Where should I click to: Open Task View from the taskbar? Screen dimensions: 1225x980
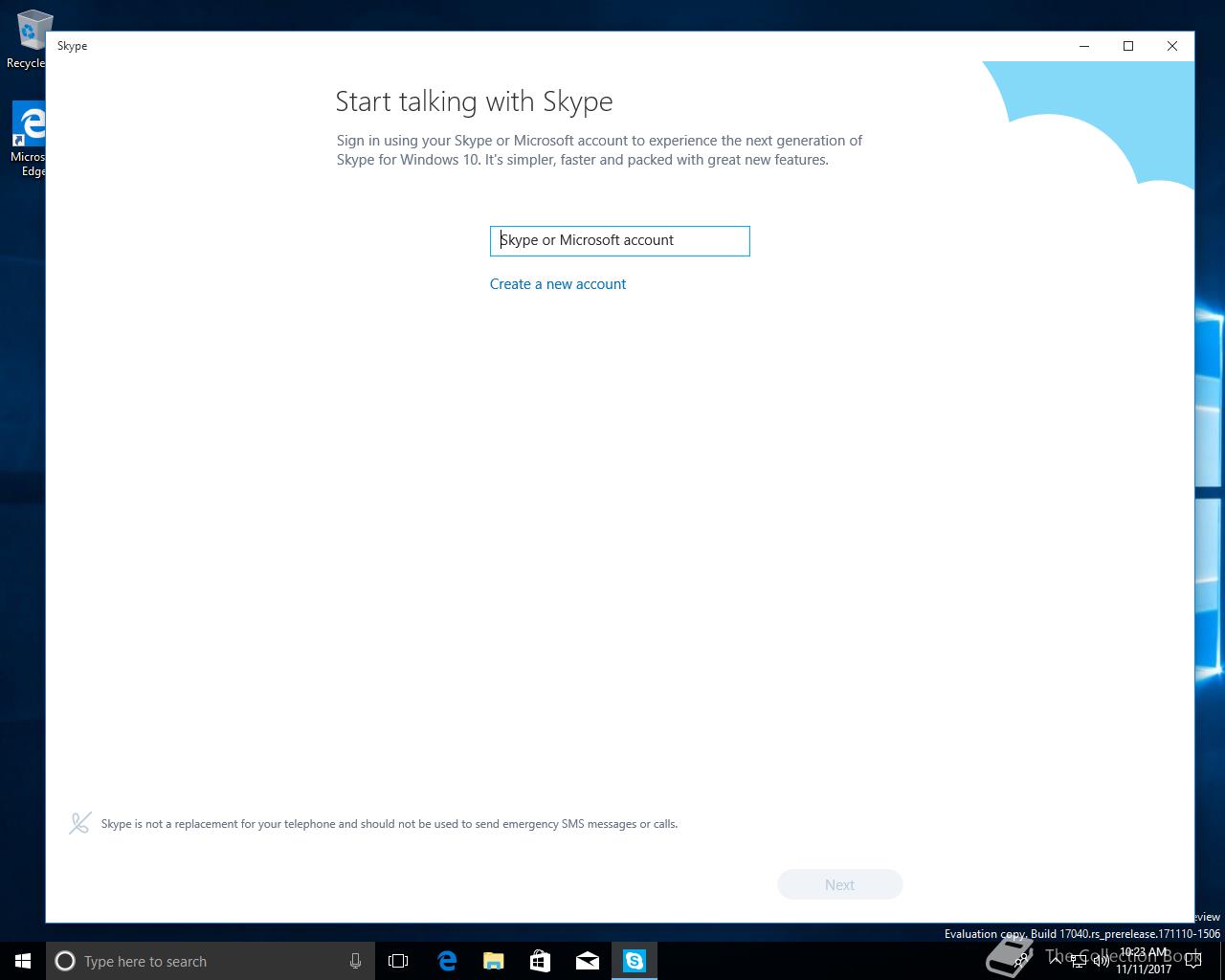[398, 961]
